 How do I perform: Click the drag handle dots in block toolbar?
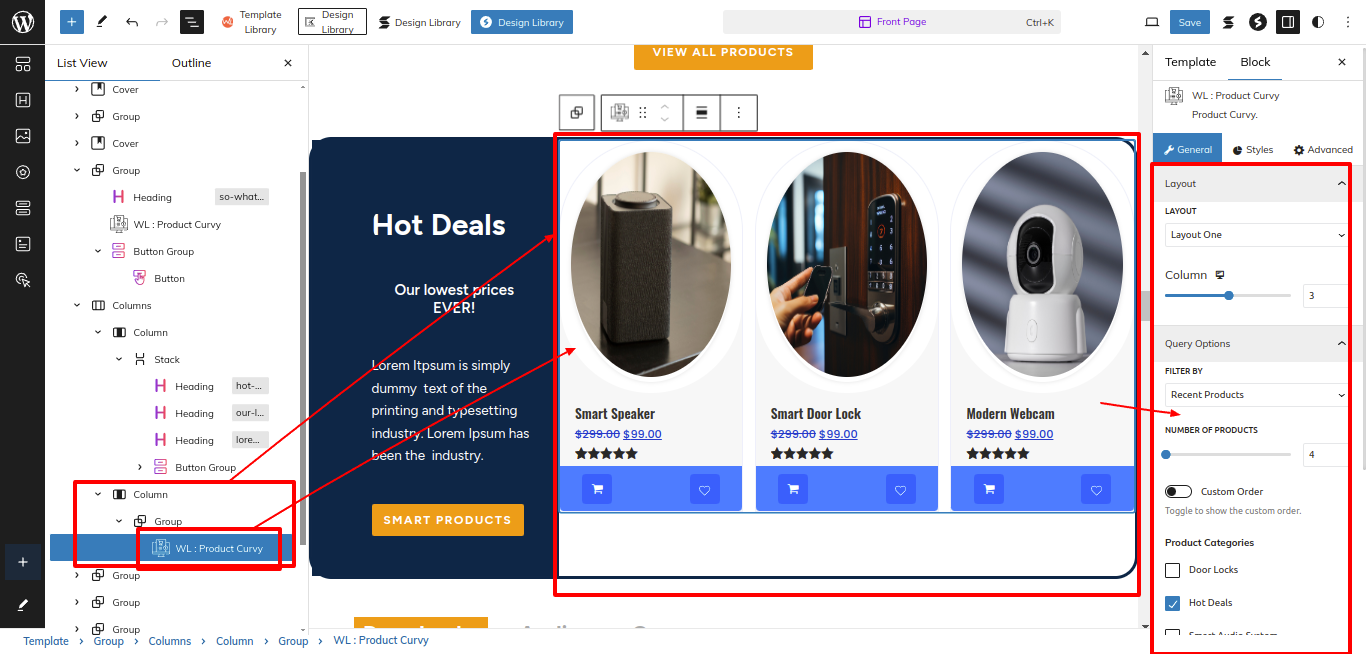(x=643, y=113)
